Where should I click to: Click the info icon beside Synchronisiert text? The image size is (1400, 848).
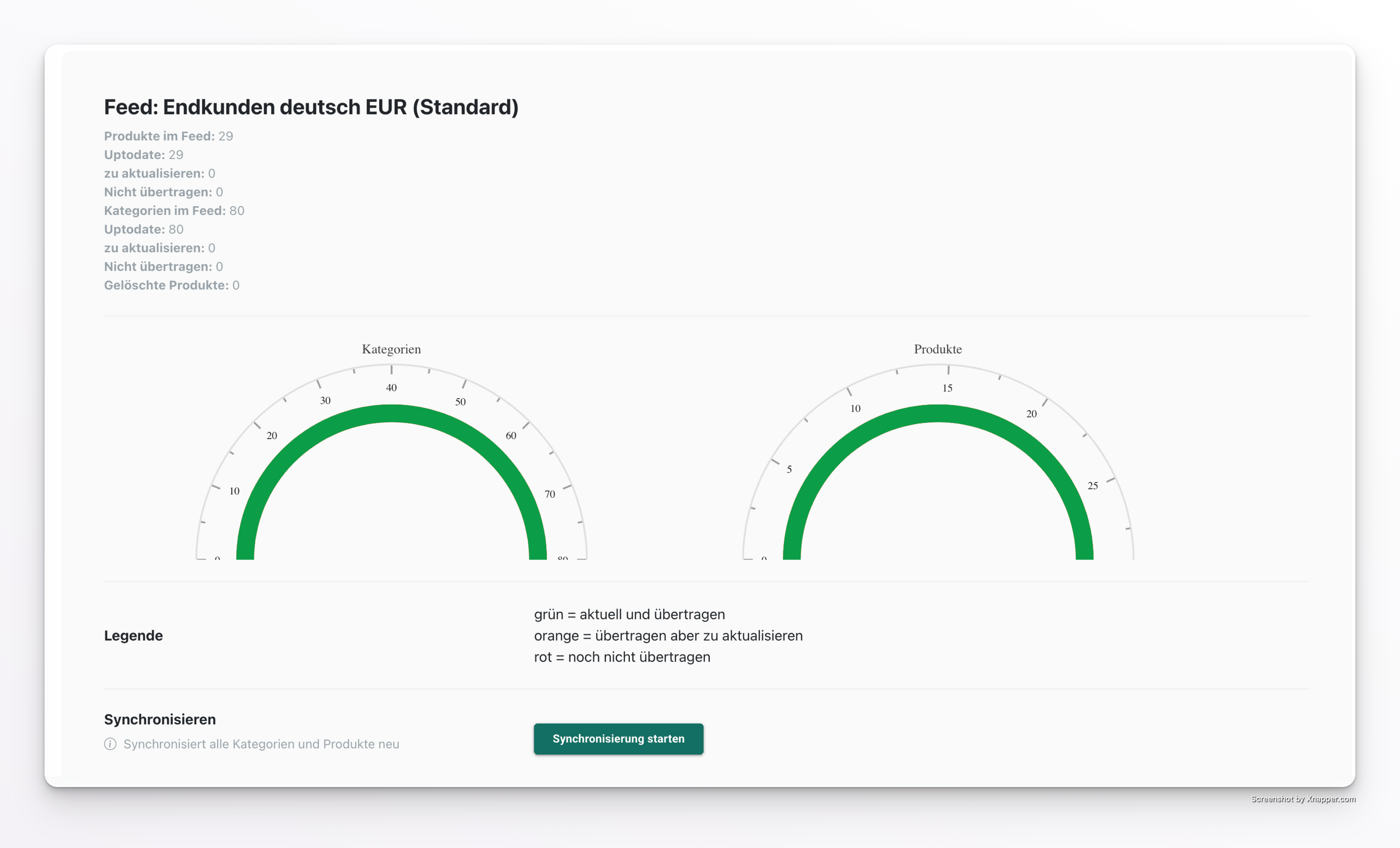tap(110, 744)
